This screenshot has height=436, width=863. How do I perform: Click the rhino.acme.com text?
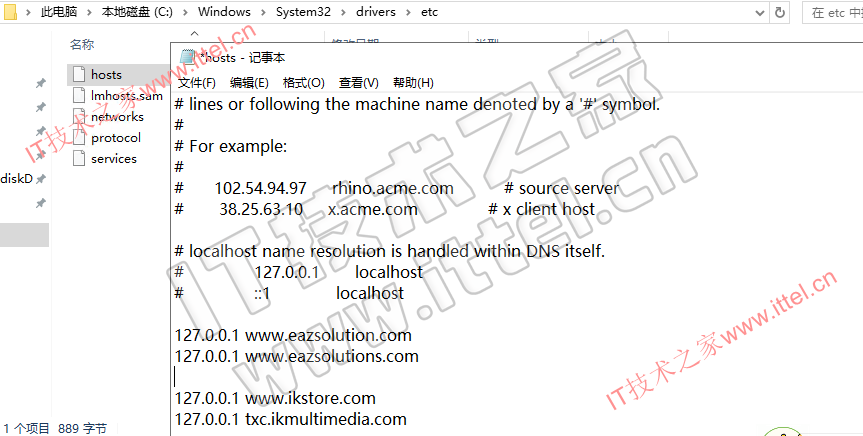[x=392, y=188]
